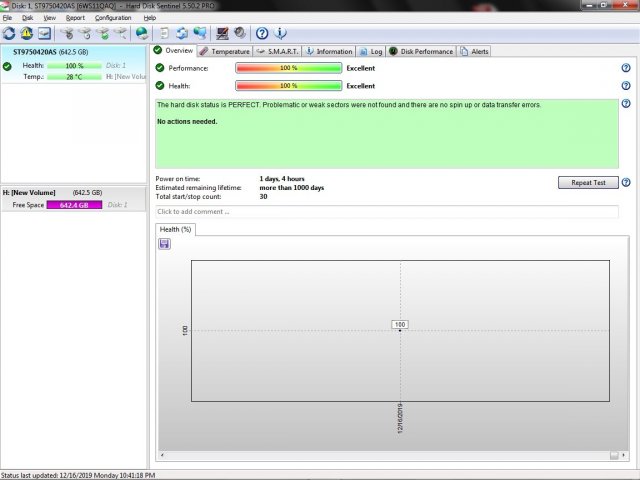Switch to the Temperature tab

tap(224, 51)
